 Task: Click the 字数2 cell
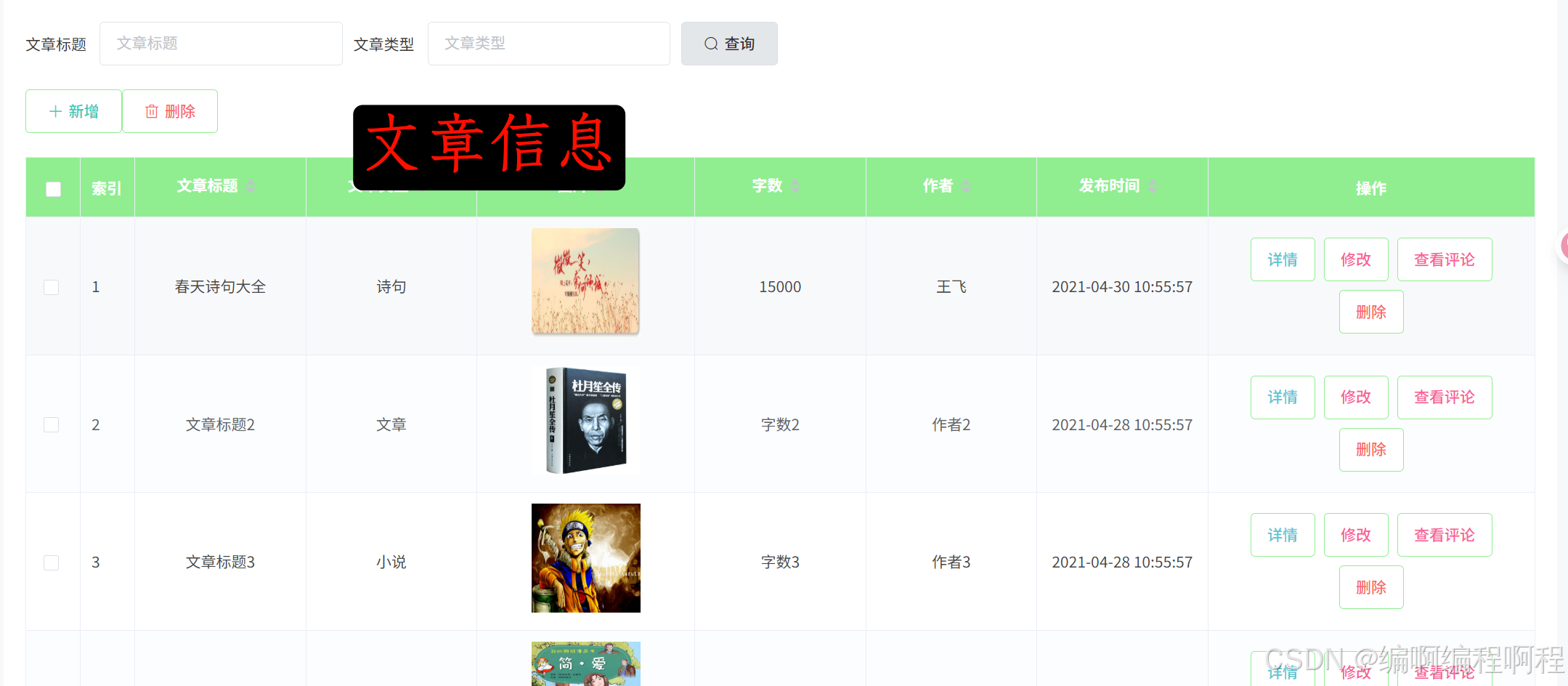coord(780,424)
